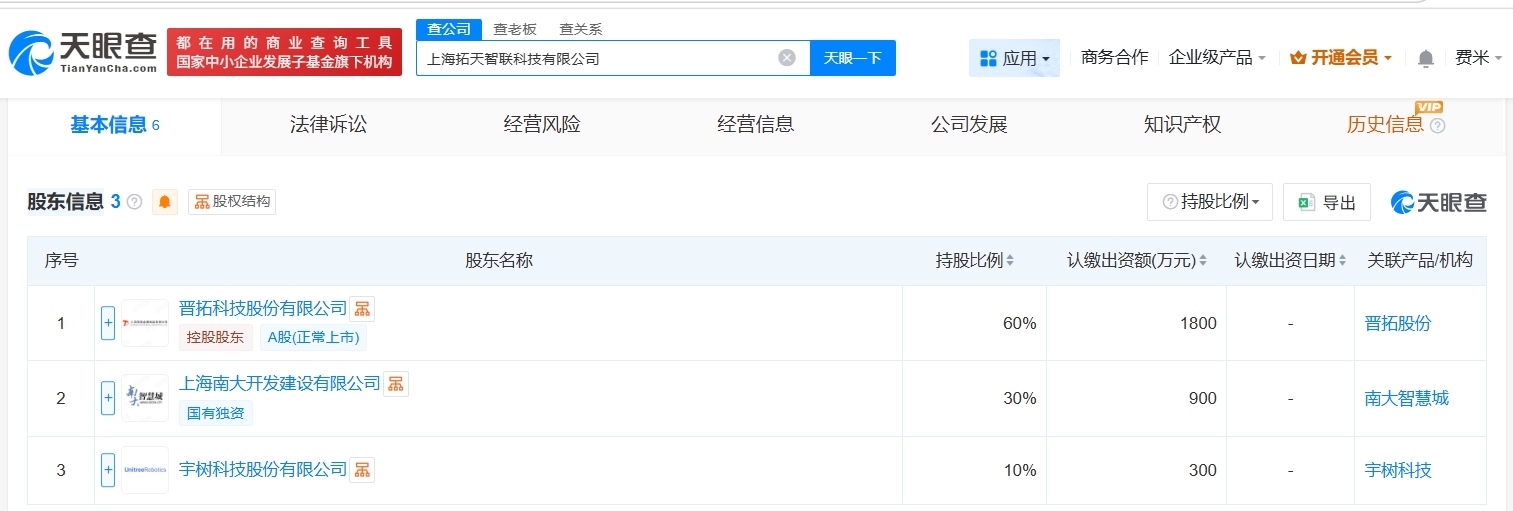Clear the search box with X icon
1513x511 pixels.
[787, 58]
